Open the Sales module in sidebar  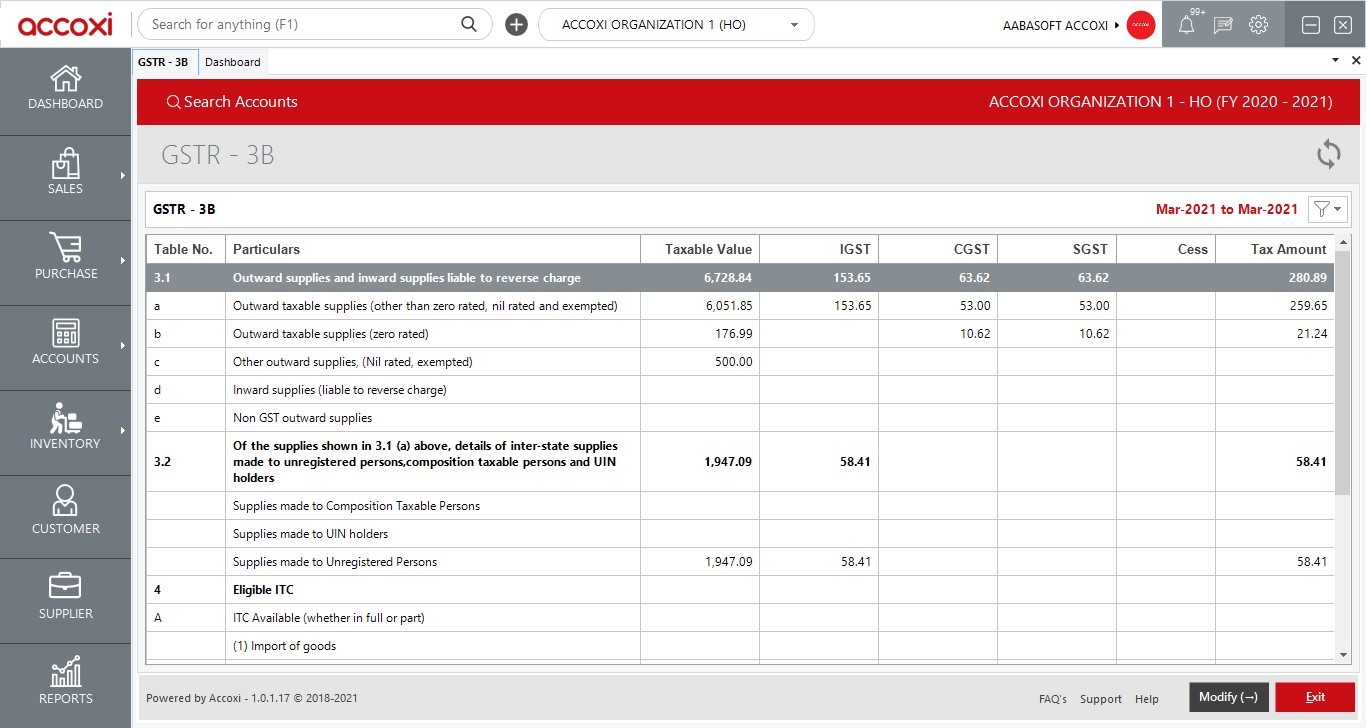point(65,173)
